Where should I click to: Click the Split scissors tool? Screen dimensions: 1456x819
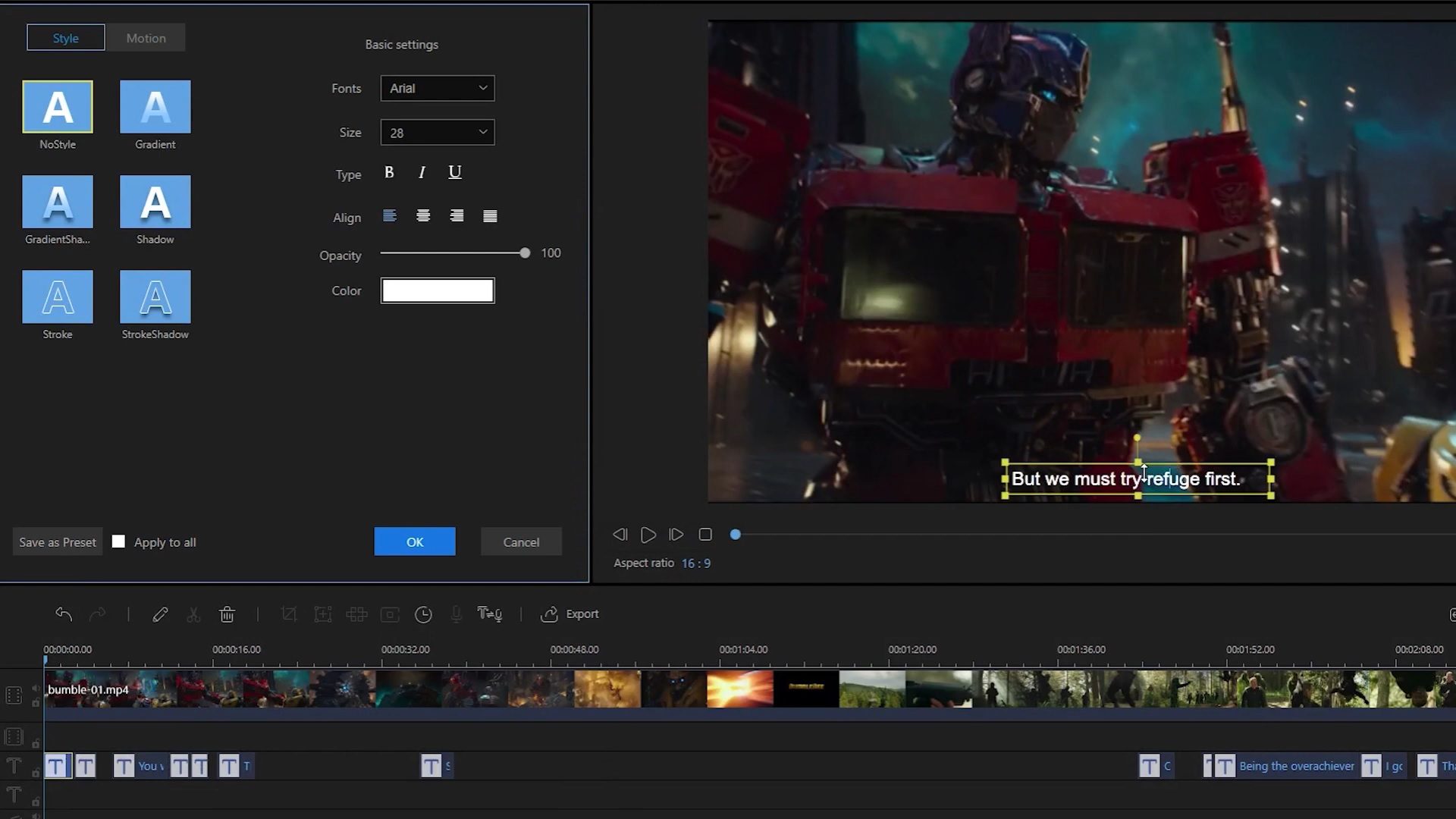193,614
